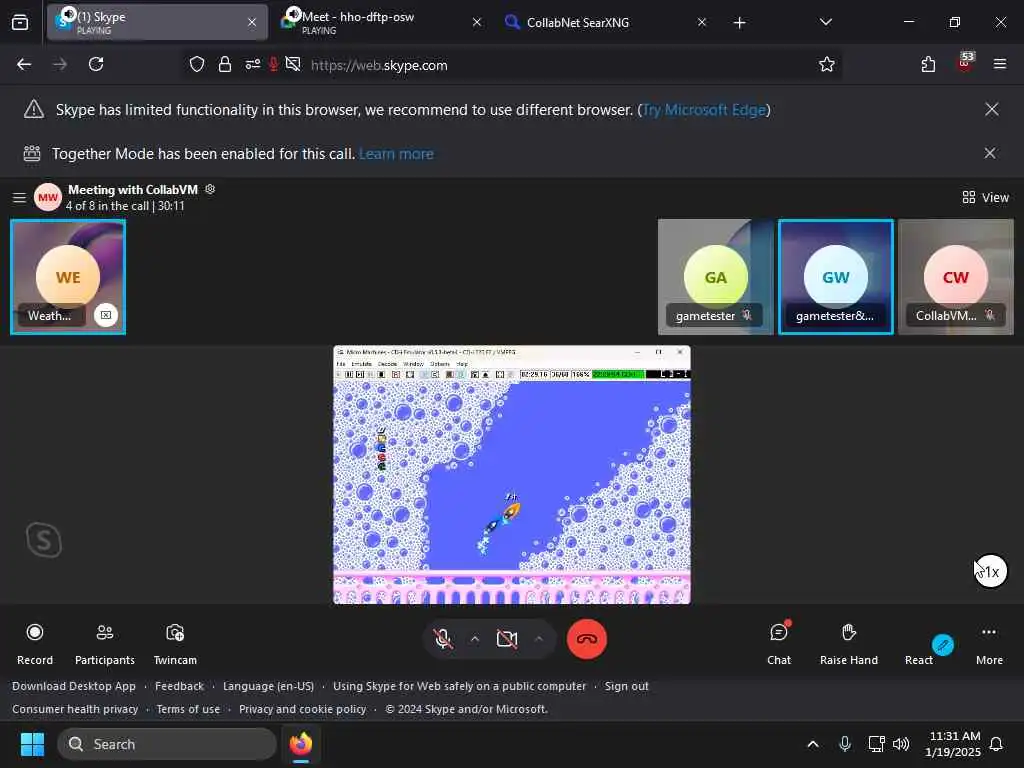Open the More options menu

pyautogui.click(x=989, y=643)
